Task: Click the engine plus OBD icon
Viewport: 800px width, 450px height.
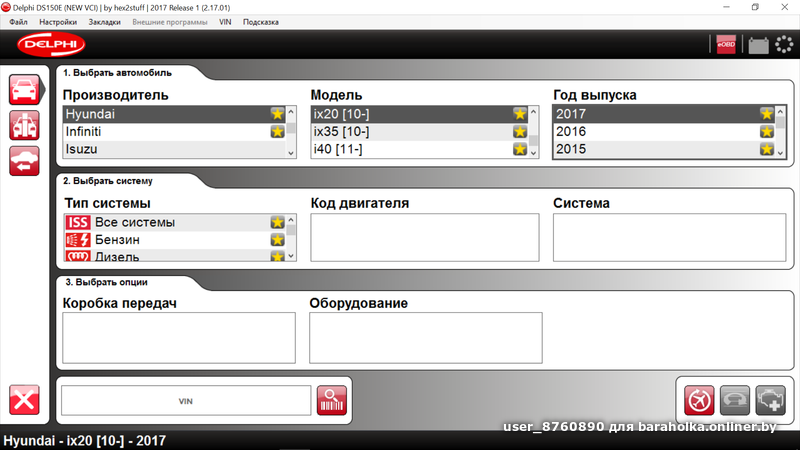Action: pyautogui.click(x=770, y=400)
